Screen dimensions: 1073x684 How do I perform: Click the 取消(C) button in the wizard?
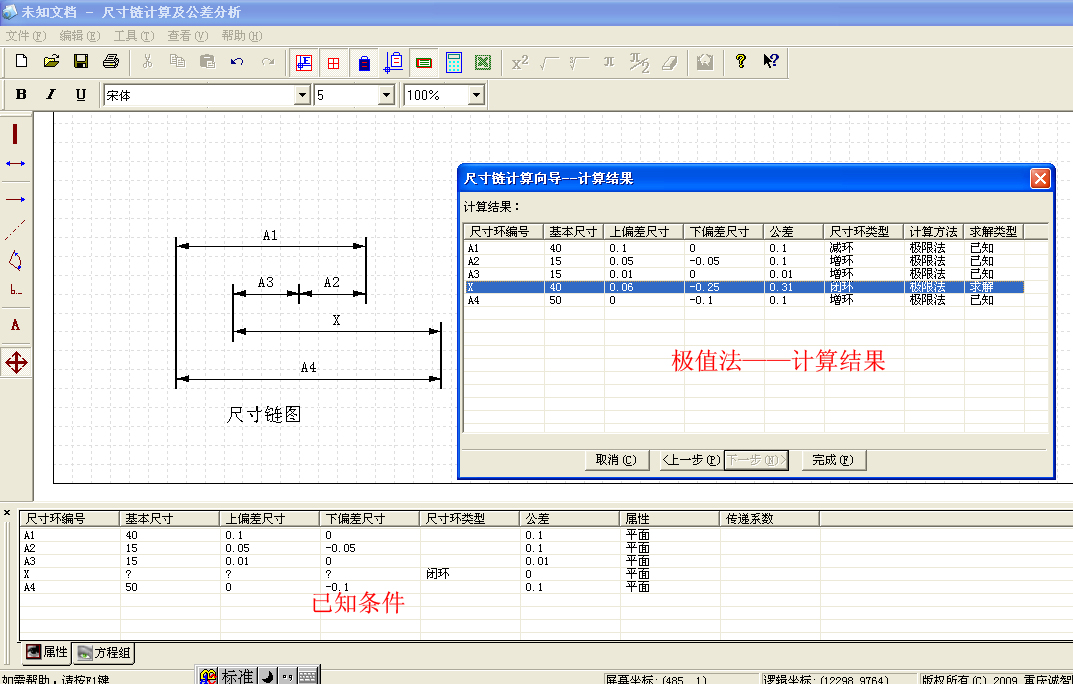coord(616,460)
